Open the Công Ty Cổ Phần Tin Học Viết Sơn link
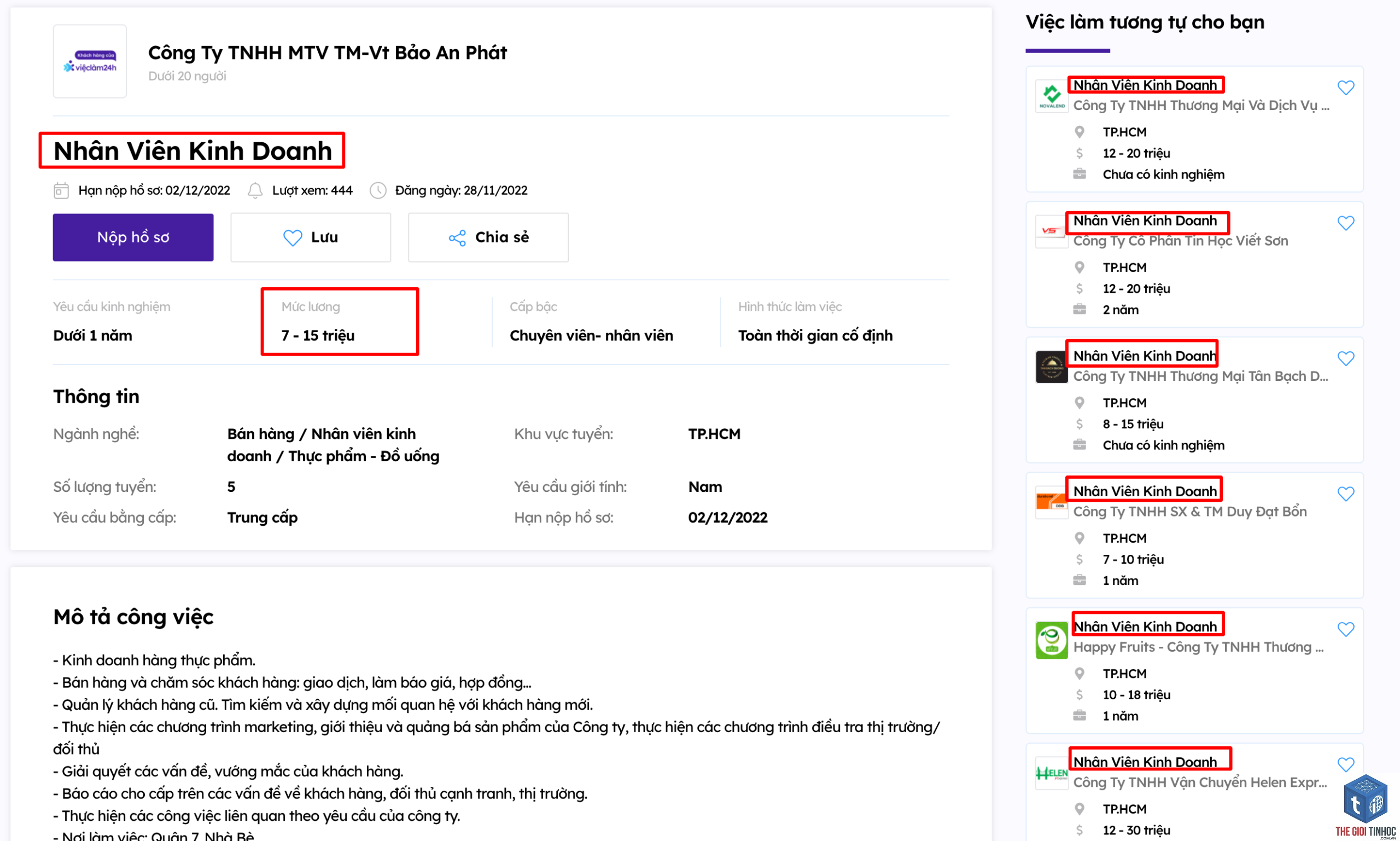This screenshot has width=1400, height=841. point(1181,241)
